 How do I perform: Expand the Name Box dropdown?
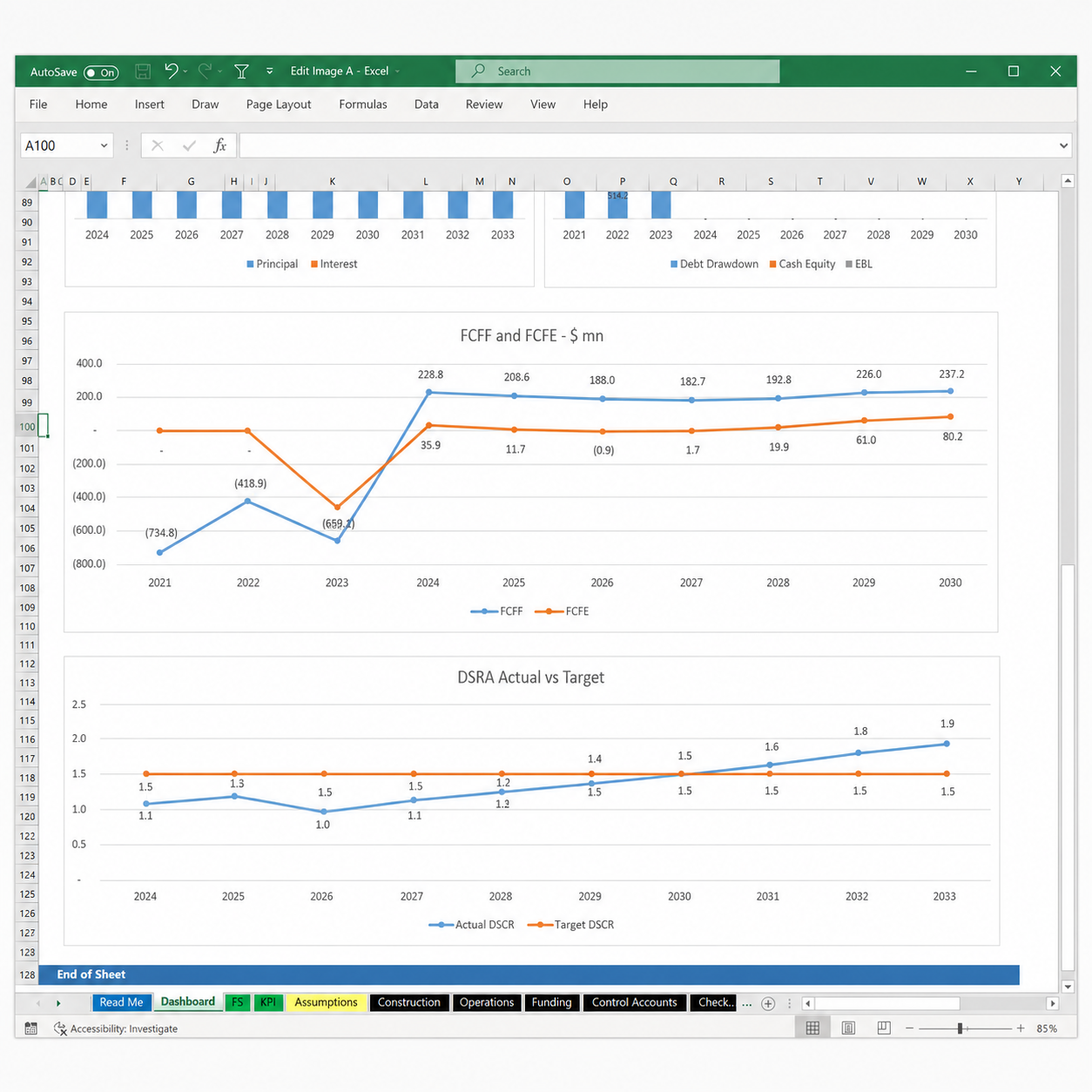[104, 145]
